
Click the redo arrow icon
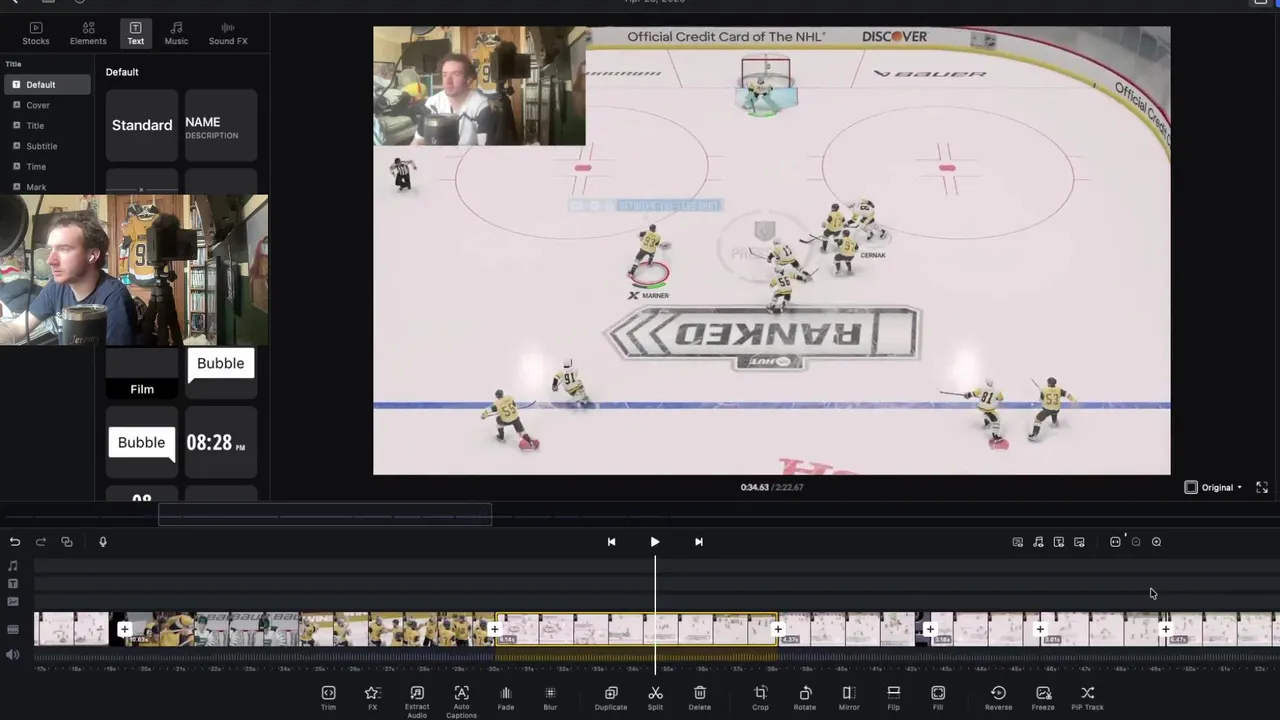41,542
